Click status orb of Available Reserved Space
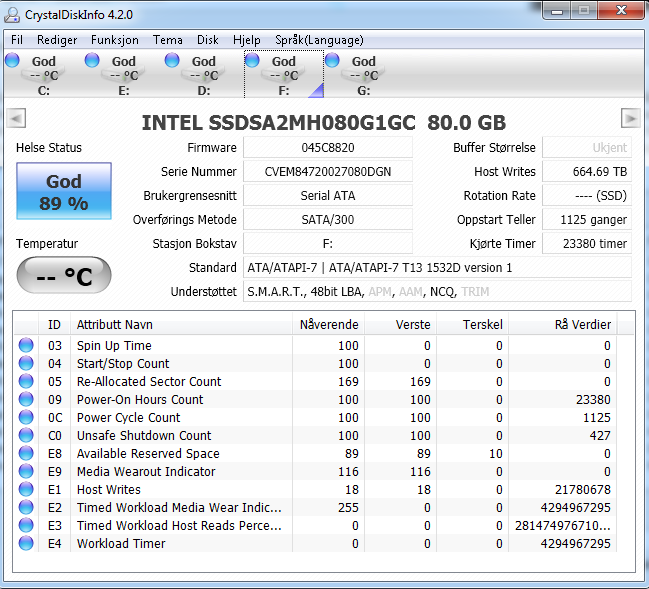The height and width of the screenshot is (589, 649). tap(26, 453)
